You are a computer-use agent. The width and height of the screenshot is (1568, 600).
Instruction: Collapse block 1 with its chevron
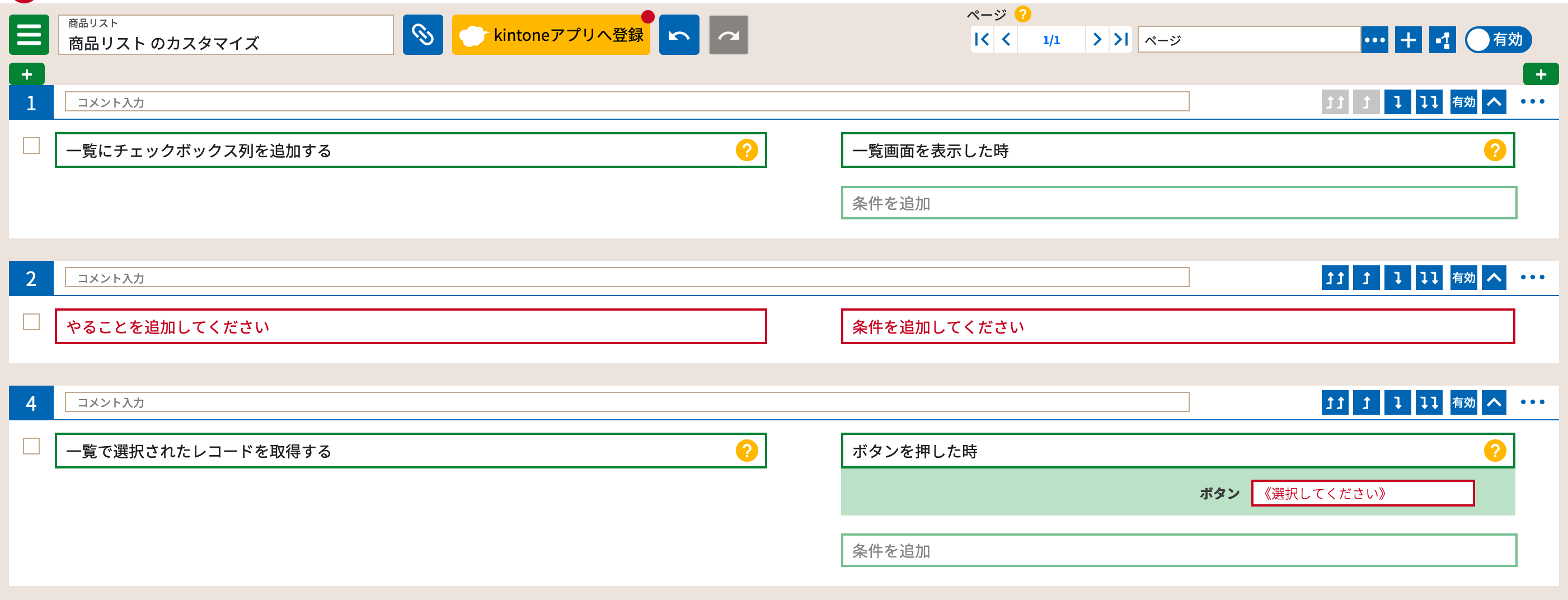tap(1495, 102)
